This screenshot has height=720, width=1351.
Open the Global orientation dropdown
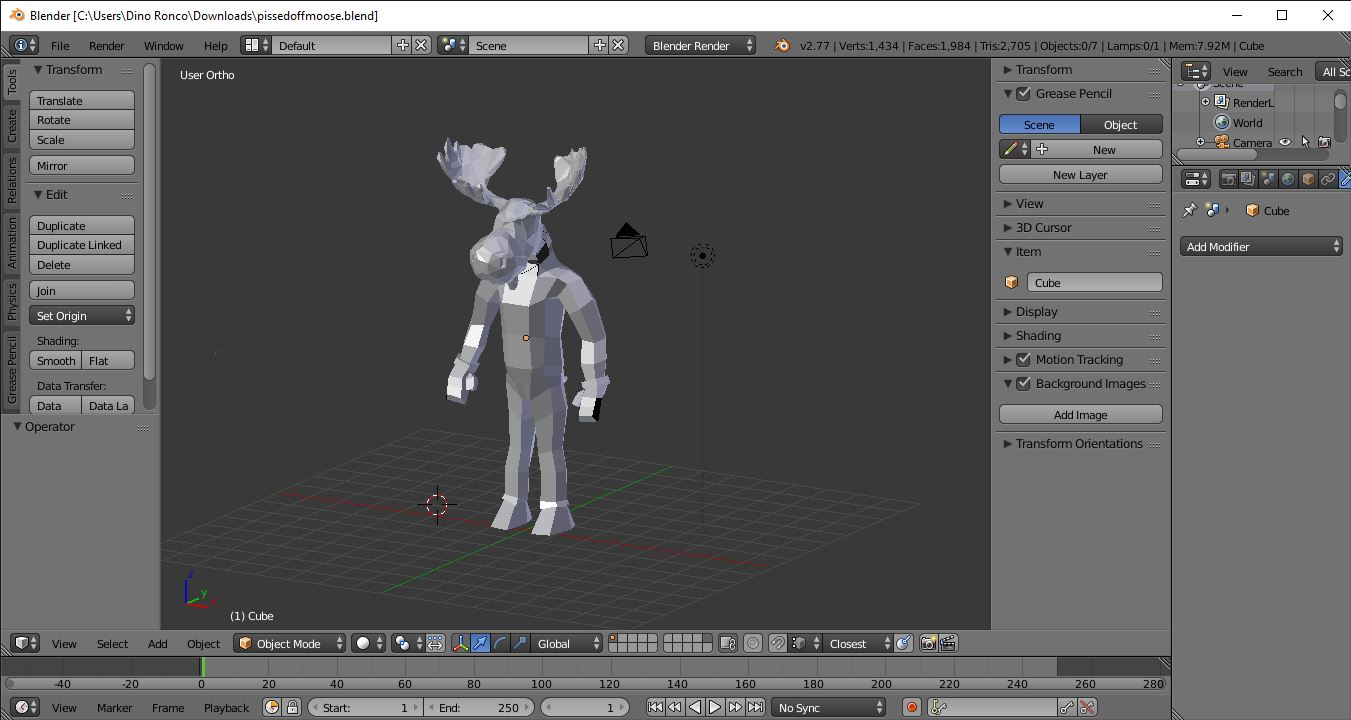tap(567, 643)
